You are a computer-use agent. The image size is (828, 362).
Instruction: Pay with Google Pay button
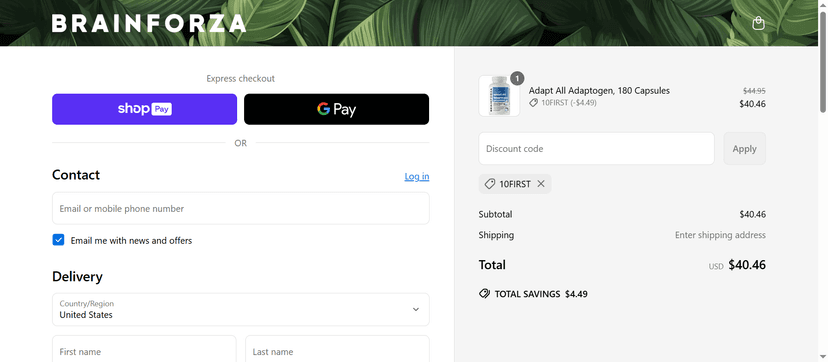coord(336,109)
